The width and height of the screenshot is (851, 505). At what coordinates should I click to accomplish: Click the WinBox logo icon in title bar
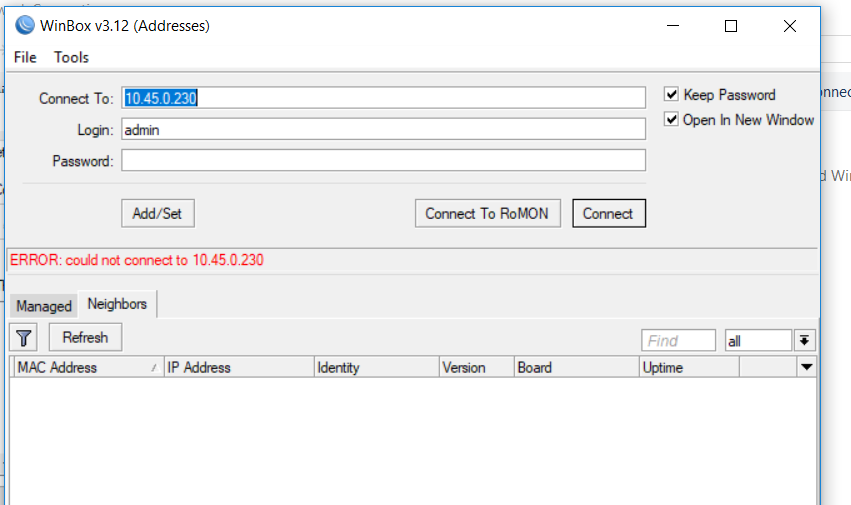click(24, 26)
